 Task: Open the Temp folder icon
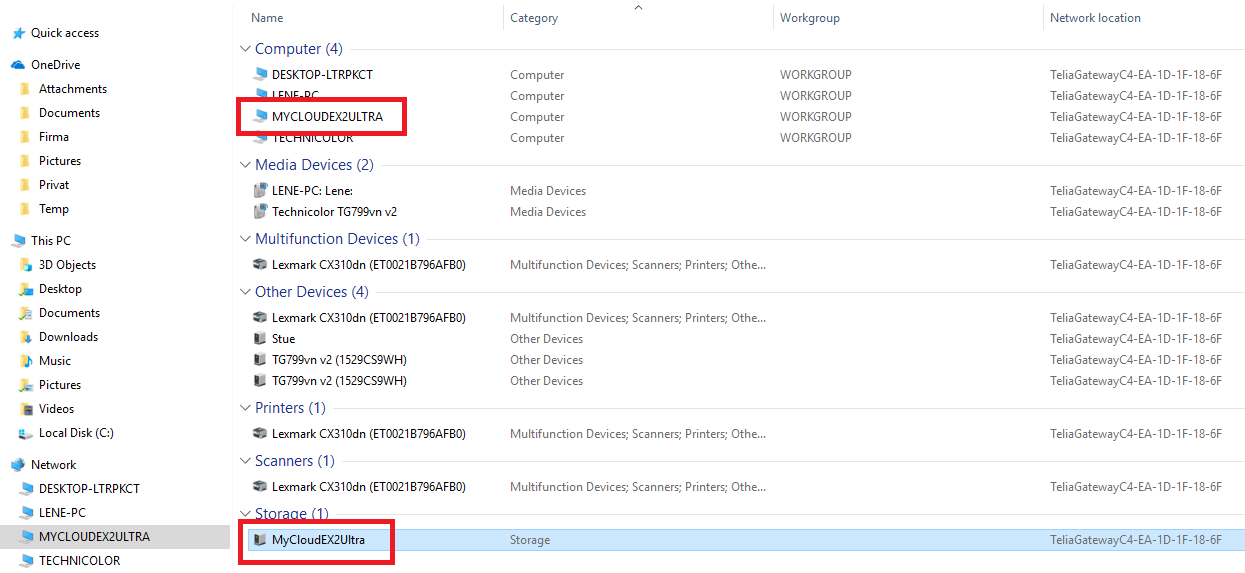click(25, 209)
